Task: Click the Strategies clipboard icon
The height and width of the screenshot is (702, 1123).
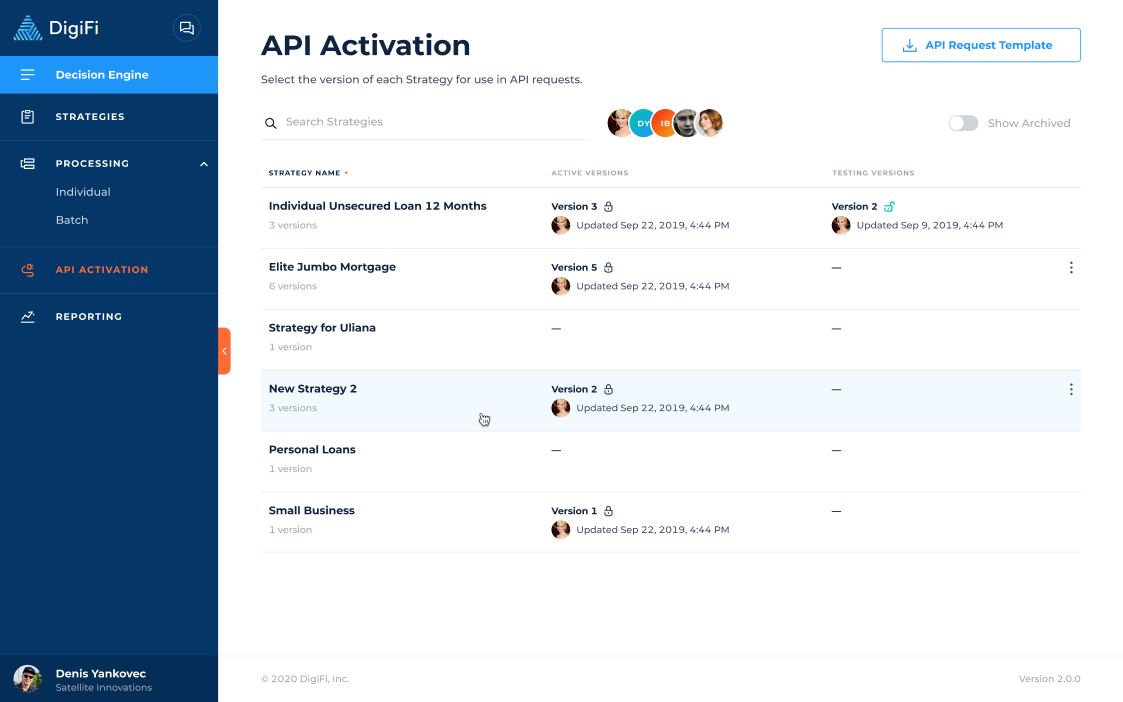Action: pyautogui.click(x=27, y=117)
